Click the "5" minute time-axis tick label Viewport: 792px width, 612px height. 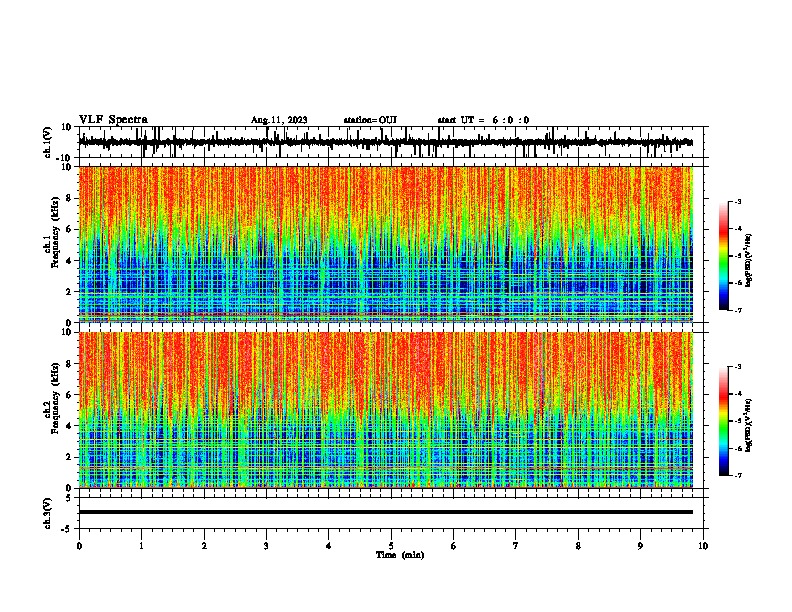391,546
